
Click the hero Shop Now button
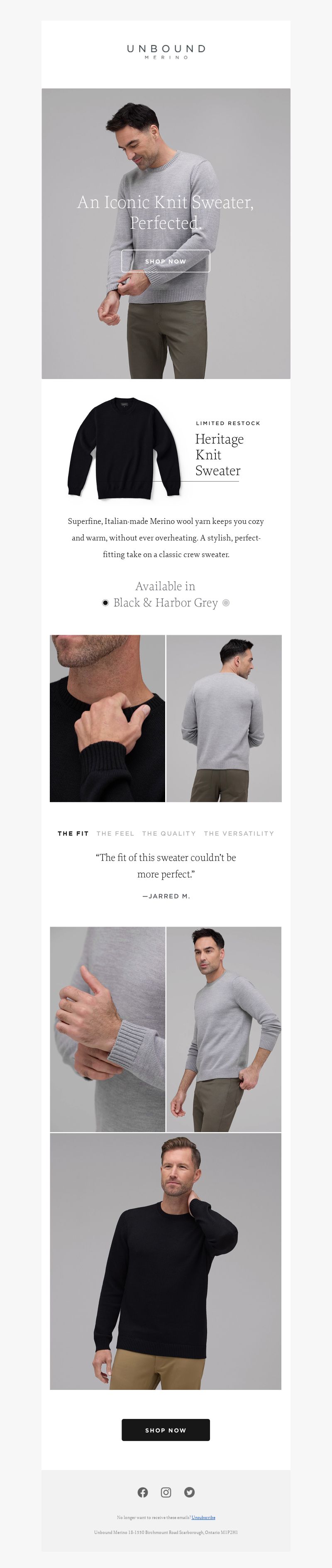pyautogui.click(x=166, y=261)
